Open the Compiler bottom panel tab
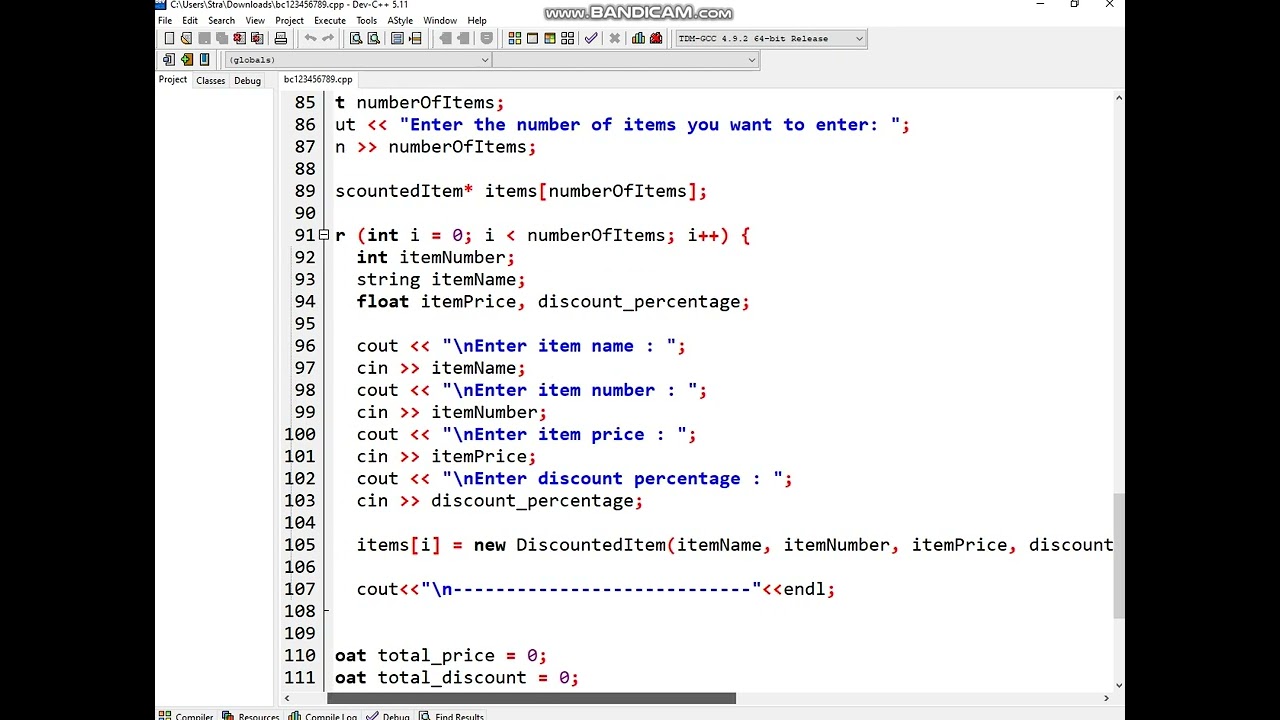This screenshot has width=1280, height=720. pyautogui.click(x=187, y=716)
